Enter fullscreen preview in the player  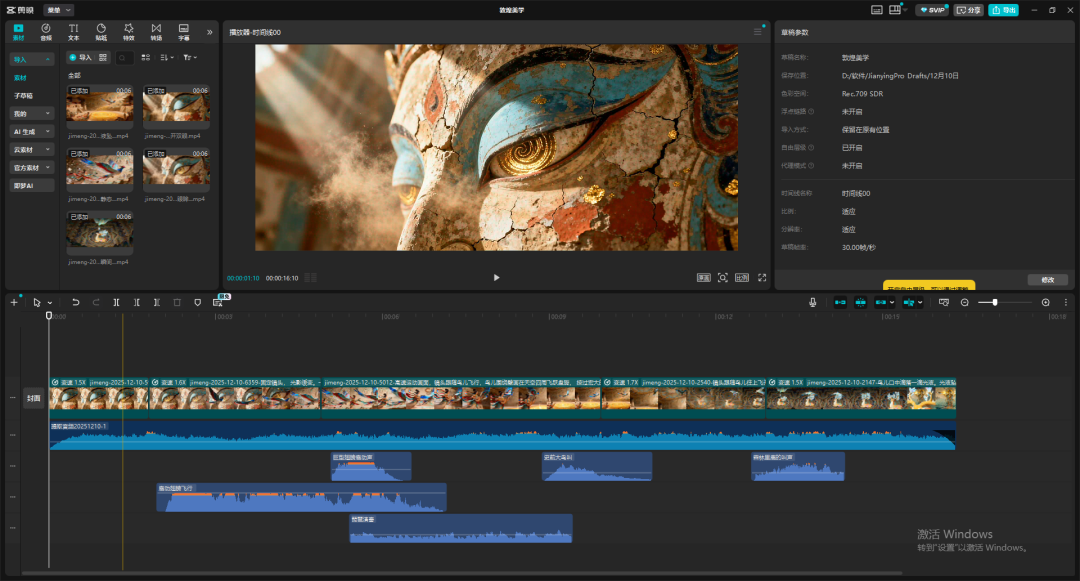point(762,277)
